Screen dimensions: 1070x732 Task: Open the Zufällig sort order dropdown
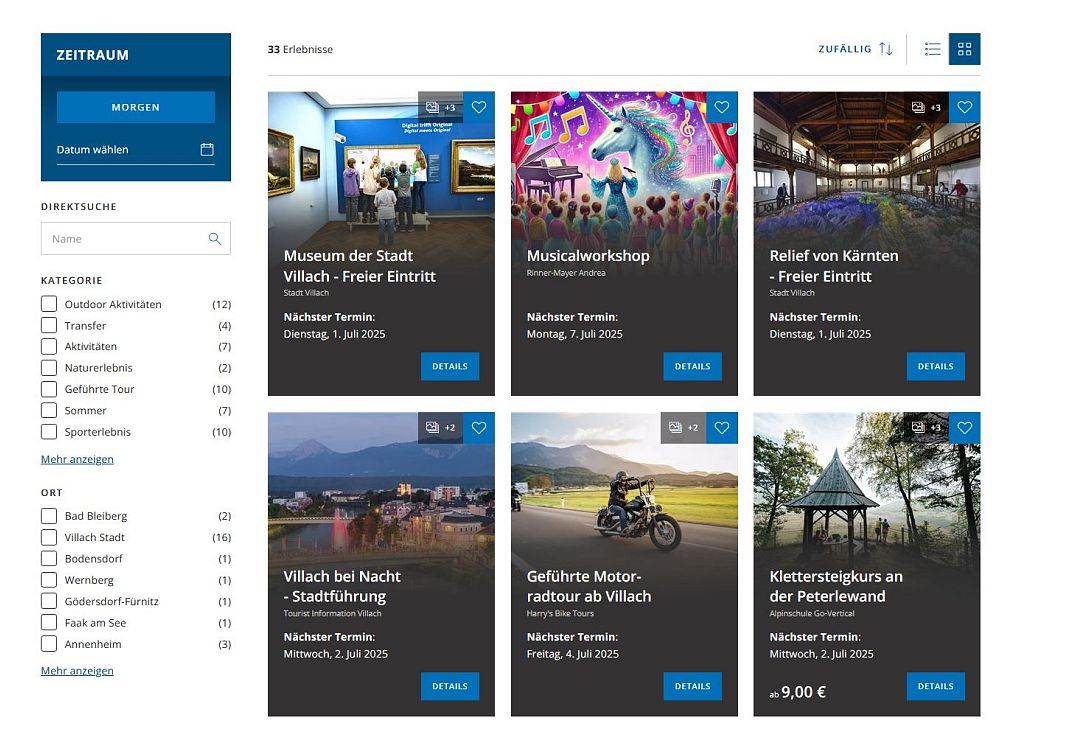tap(855, 49)
